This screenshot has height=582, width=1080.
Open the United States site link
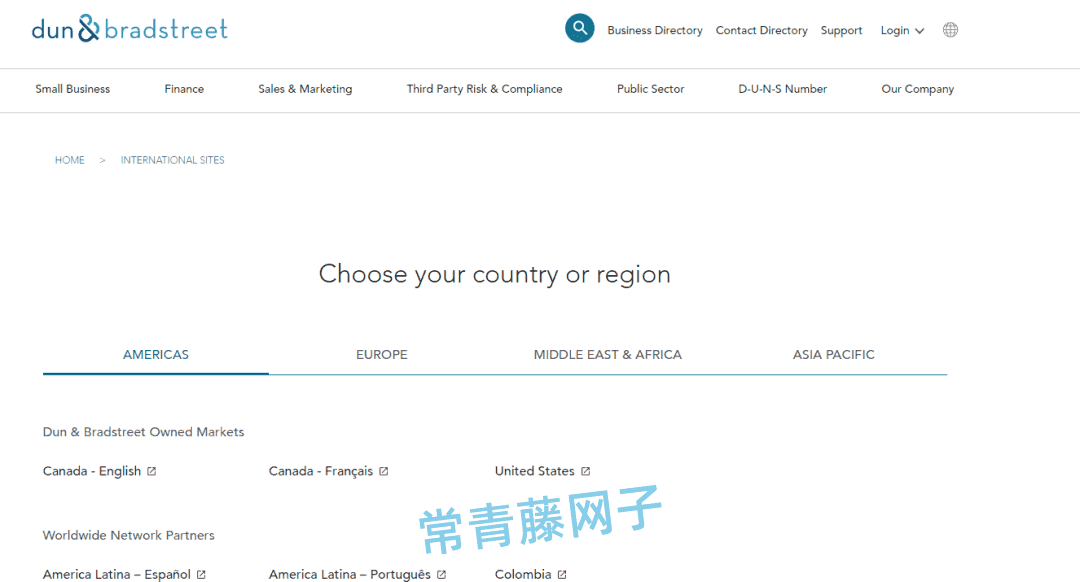[x=534, y=471]
